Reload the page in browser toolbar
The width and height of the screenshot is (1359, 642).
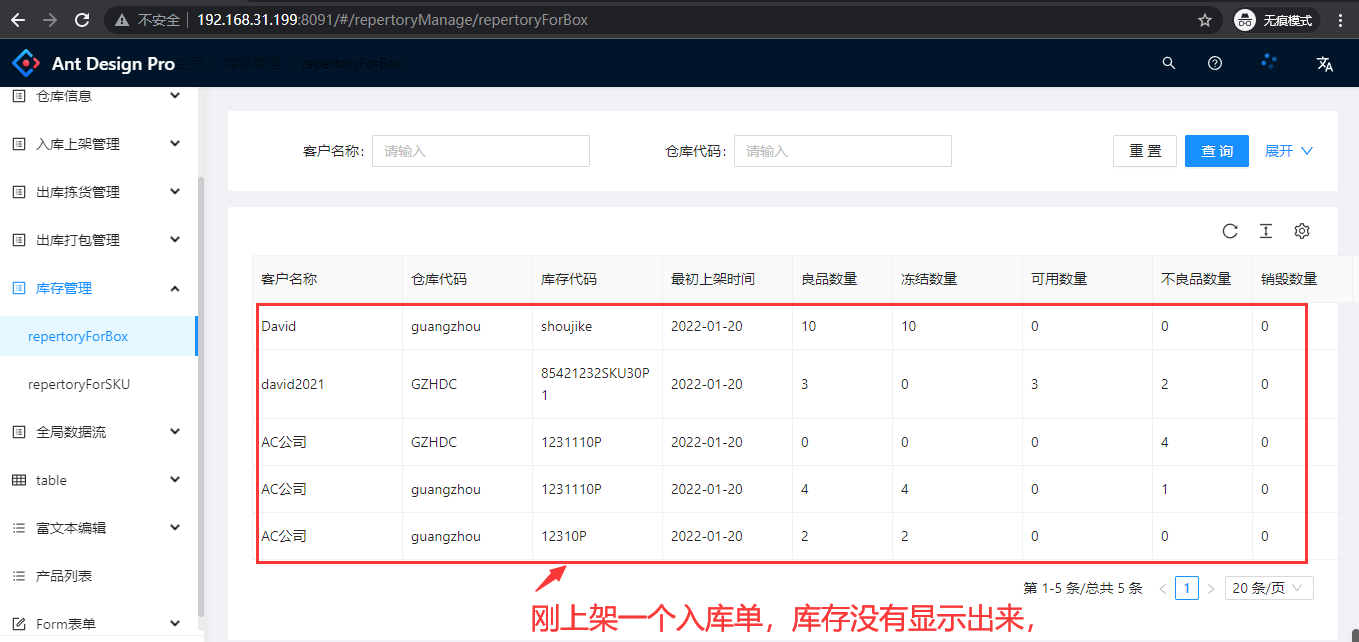point(82,20)
